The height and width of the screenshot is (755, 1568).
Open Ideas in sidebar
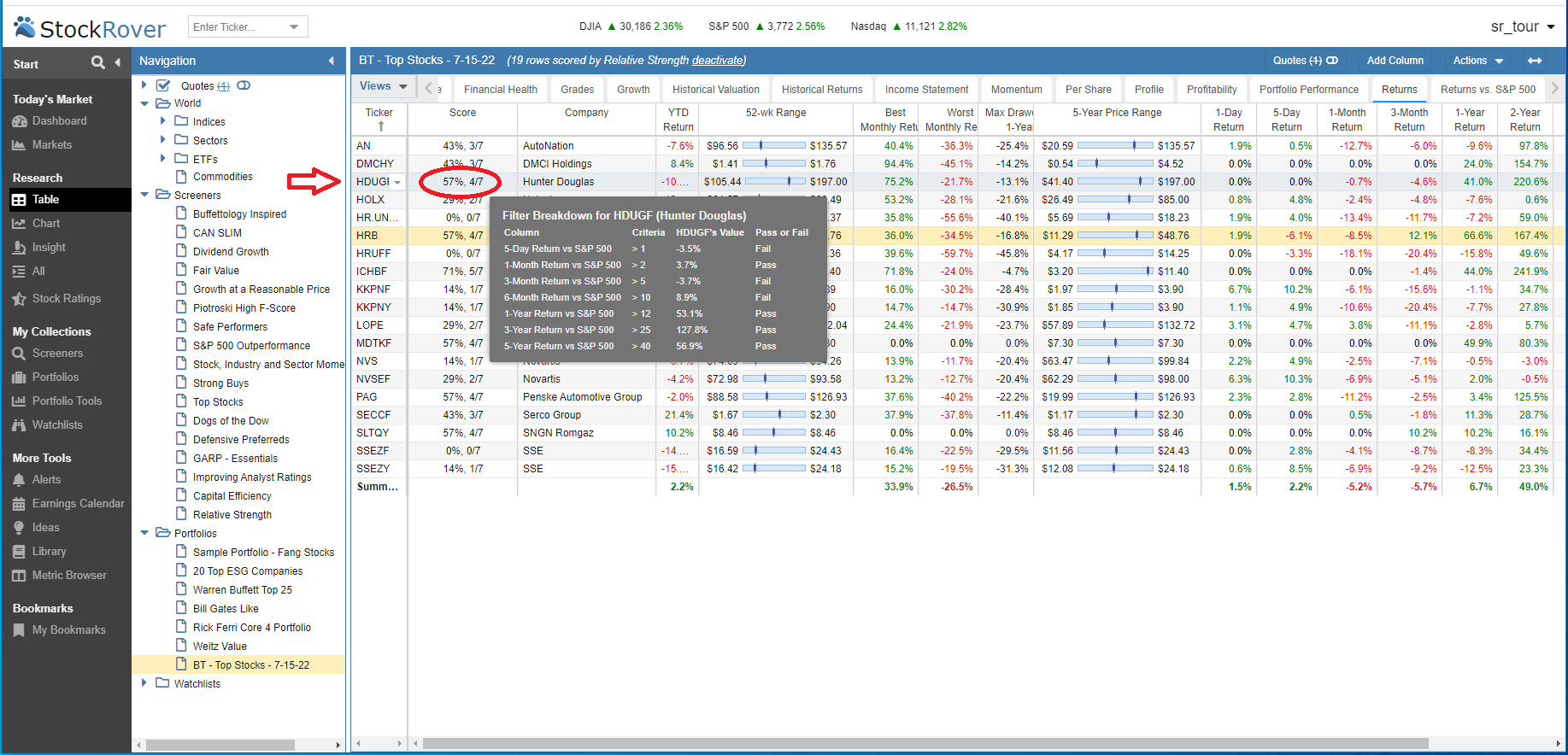coord(36,528)
